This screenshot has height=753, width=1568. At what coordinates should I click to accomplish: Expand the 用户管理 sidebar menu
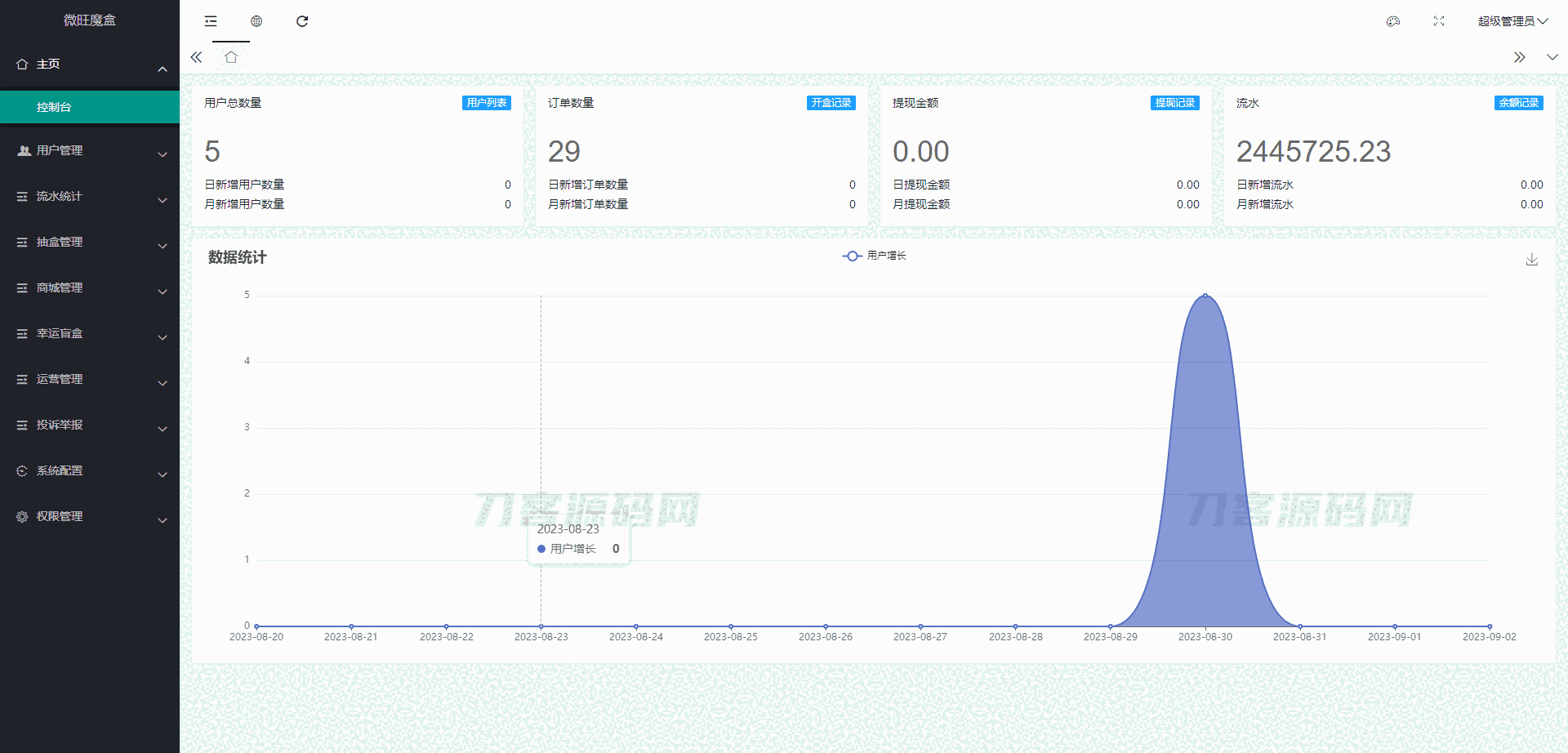click(x=90, y=151)
